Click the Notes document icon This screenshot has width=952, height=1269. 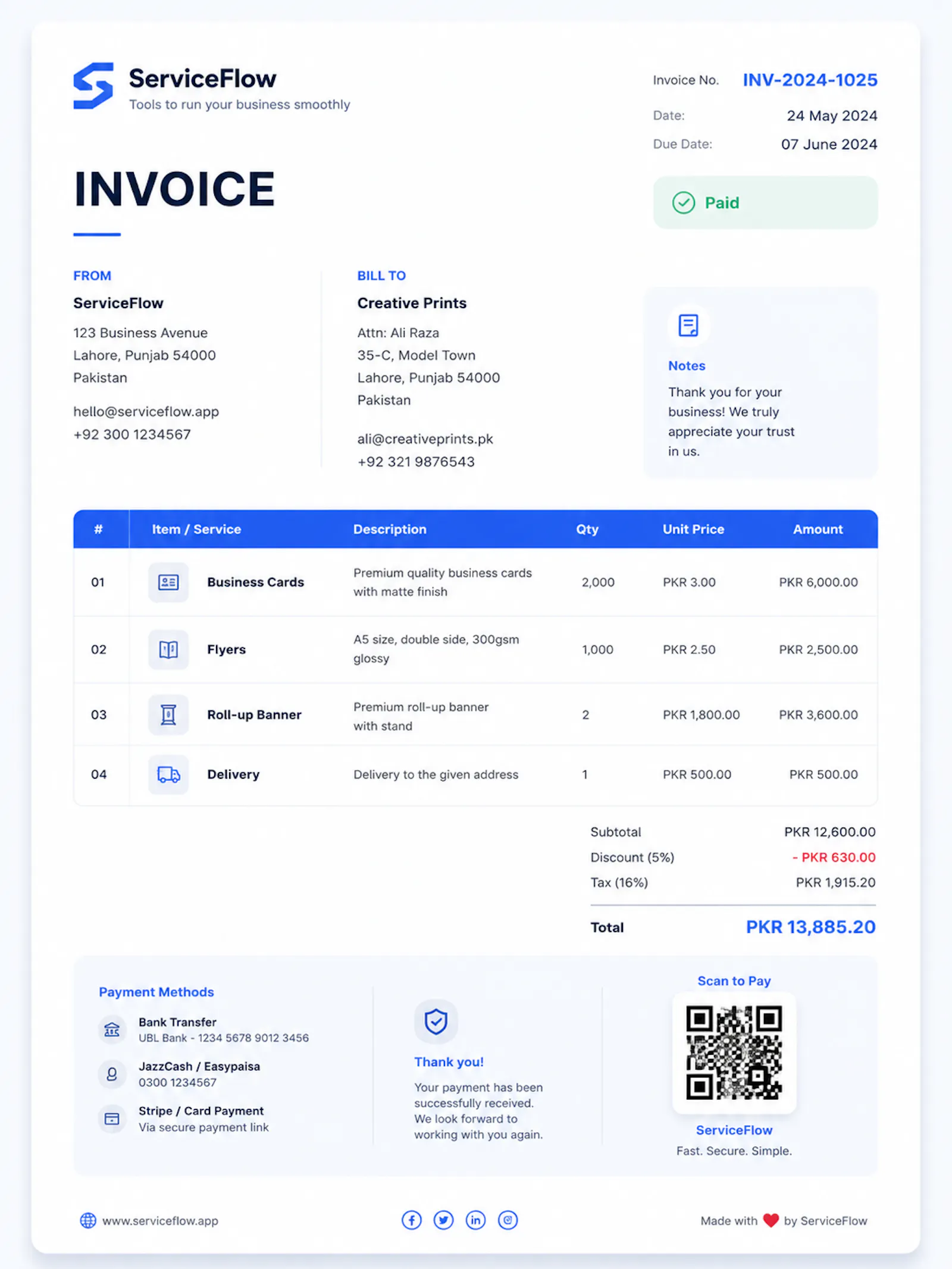coord(688,325)
